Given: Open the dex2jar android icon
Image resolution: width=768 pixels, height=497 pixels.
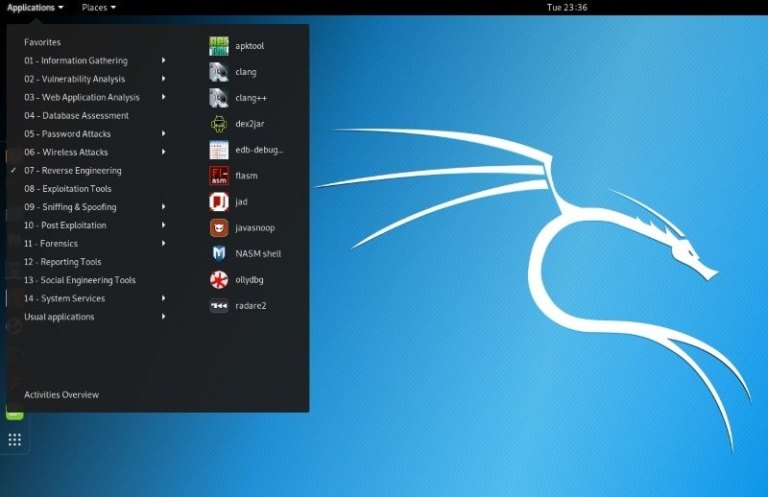Looking at the screenshot, I should (219, 124).
